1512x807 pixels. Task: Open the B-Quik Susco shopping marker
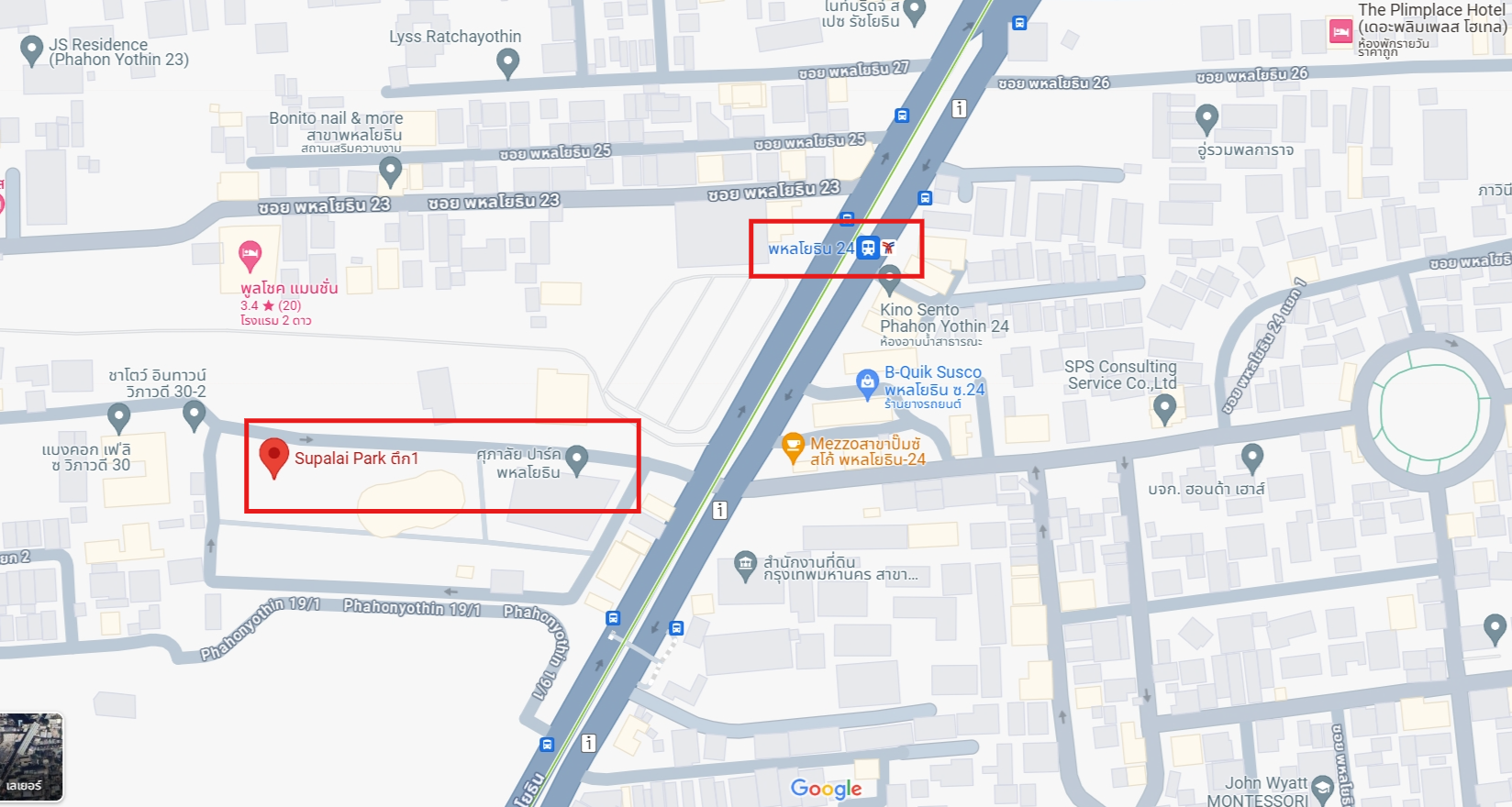[x=867, y=384]
